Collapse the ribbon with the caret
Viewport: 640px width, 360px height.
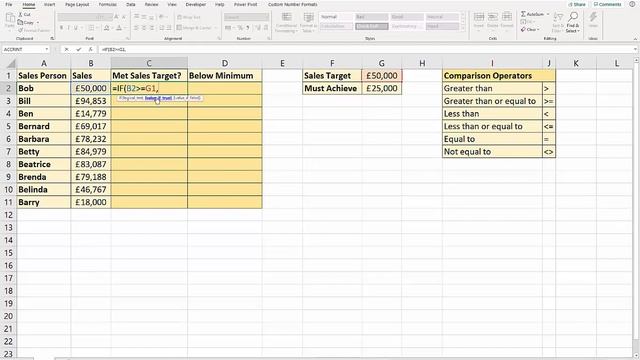click(635, 38)
